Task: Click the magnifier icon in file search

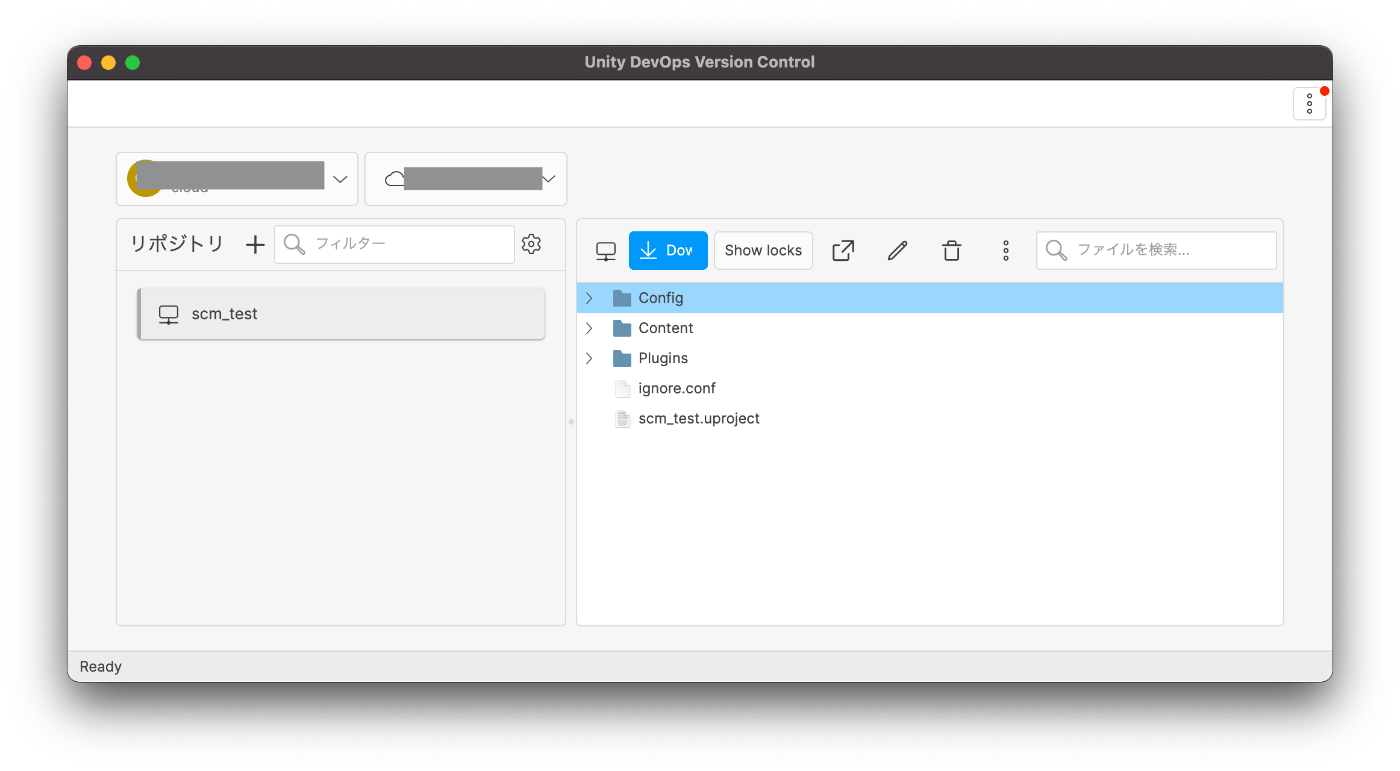Action: click(x=1056, y=250)
